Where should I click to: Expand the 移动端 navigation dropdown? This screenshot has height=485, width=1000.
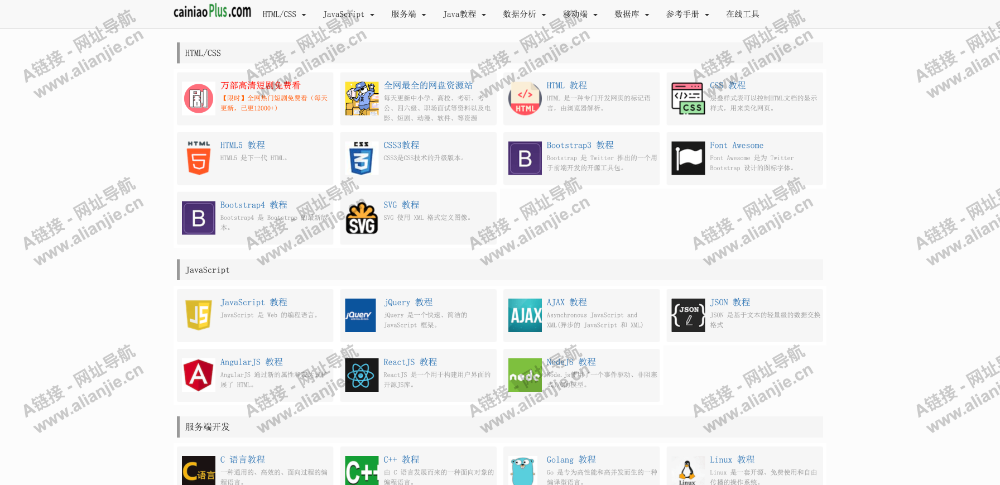[580, 14]
